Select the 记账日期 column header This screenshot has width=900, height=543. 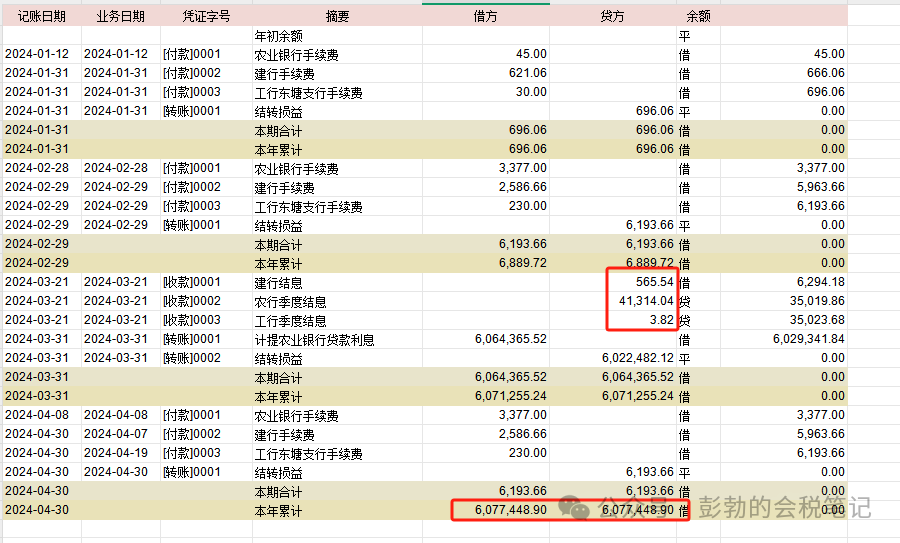tap(42, 16)
